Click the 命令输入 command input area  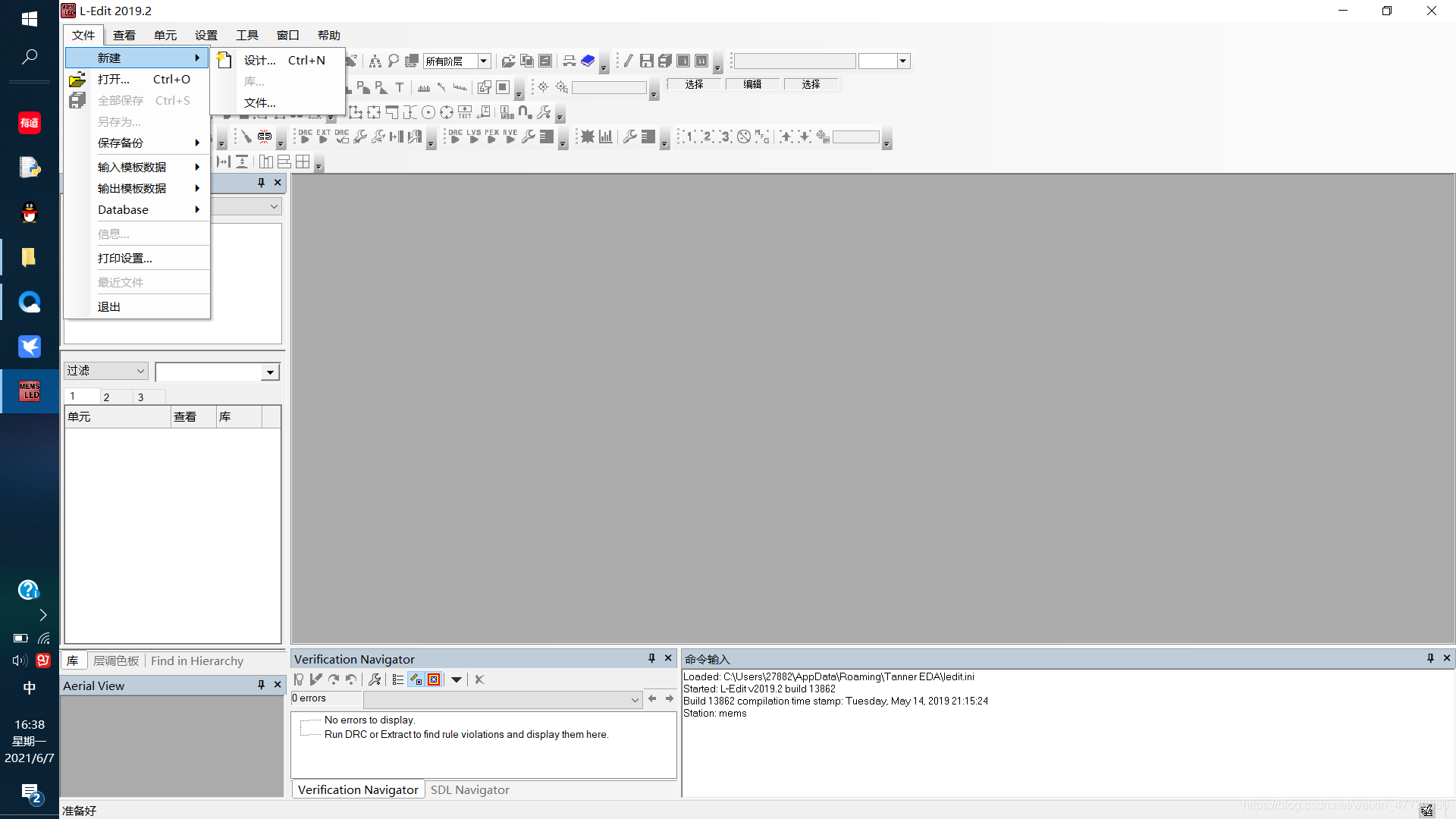[x=1062, y=751]
